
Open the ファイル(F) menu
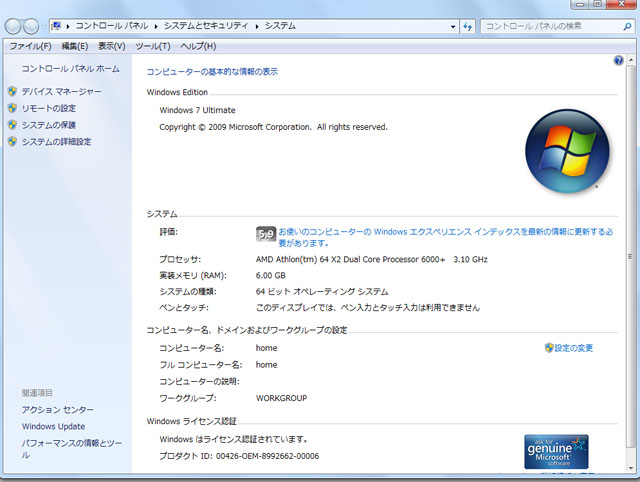(31, 46)
